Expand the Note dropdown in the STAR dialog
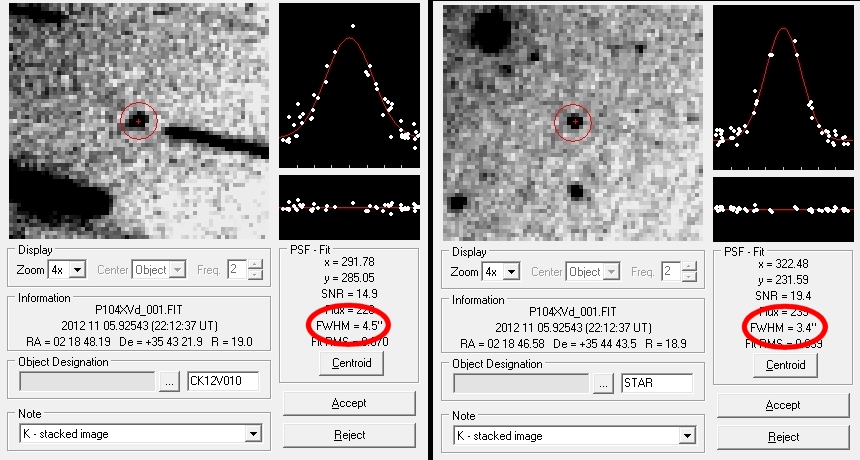The image size is (860, 460). tap(687, 435)
